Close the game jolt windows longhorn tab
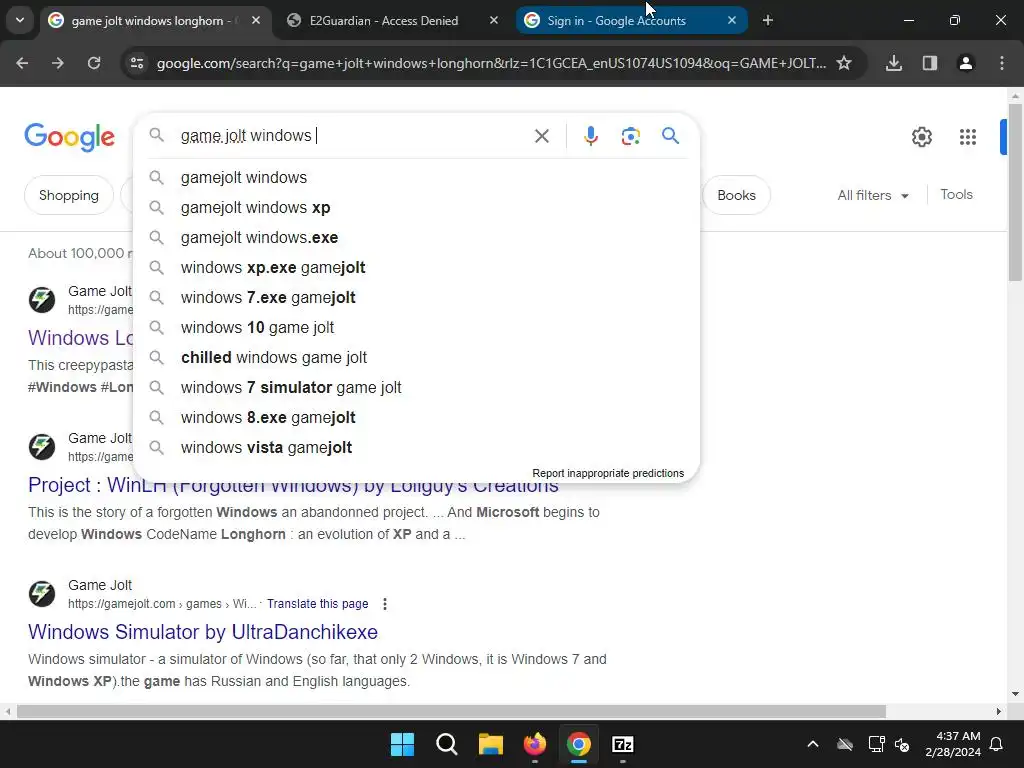Image resolution: width=1024 pixels, height=768 pixels. (x=256, y=20)
